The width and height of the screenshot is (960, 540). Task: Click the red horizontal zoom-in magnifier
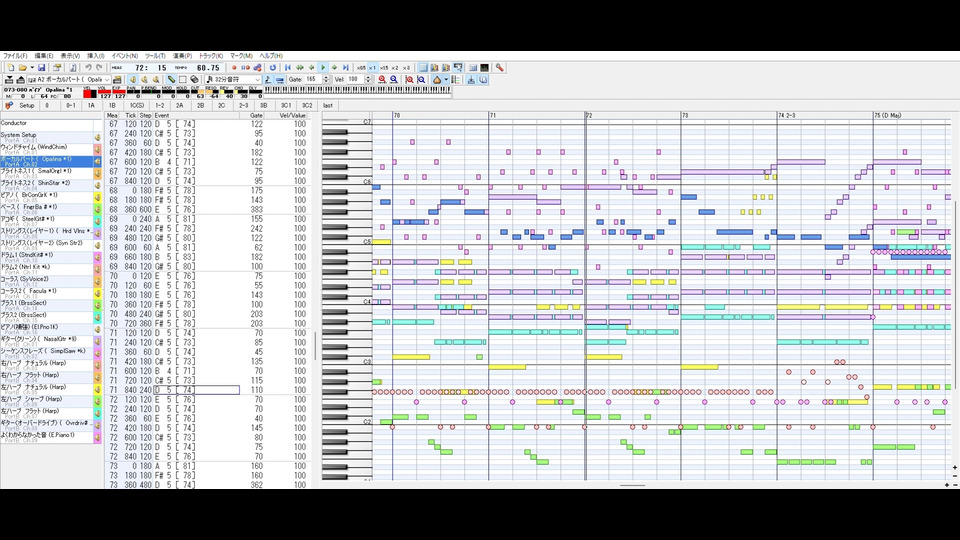pos(382,80)
